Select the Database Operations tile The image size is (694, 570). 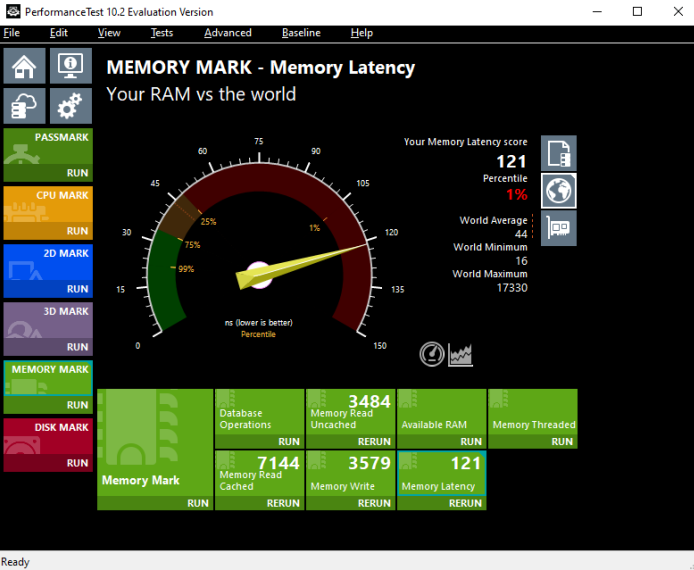tap(259, 412)
